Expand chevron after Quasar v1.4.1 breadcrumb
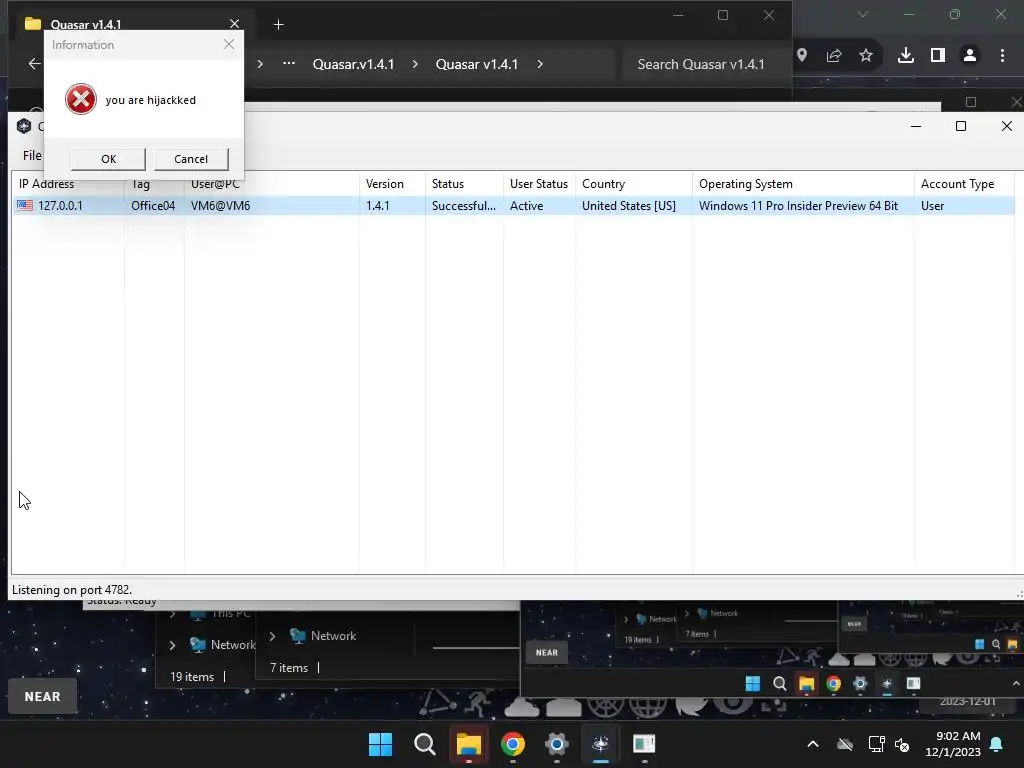 click(x=539, y=64)
